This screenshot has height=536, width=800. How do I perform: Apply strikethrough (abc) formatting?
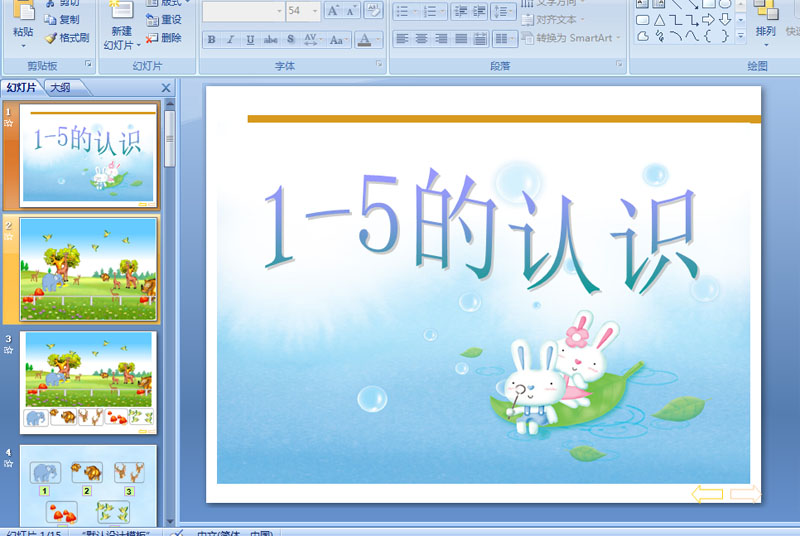pos(270,39)
